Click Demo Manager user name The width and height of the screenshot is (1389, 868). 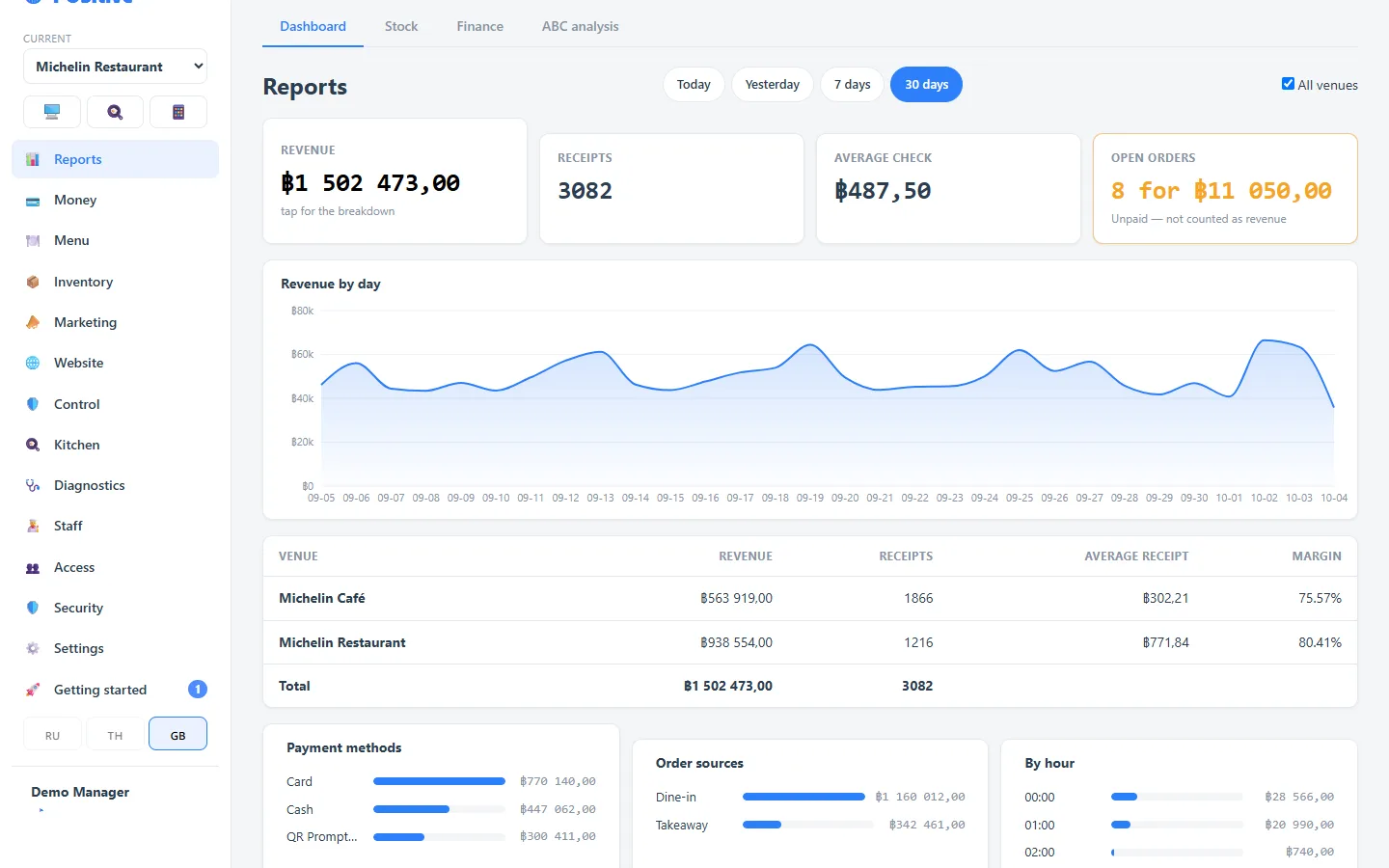80,792
